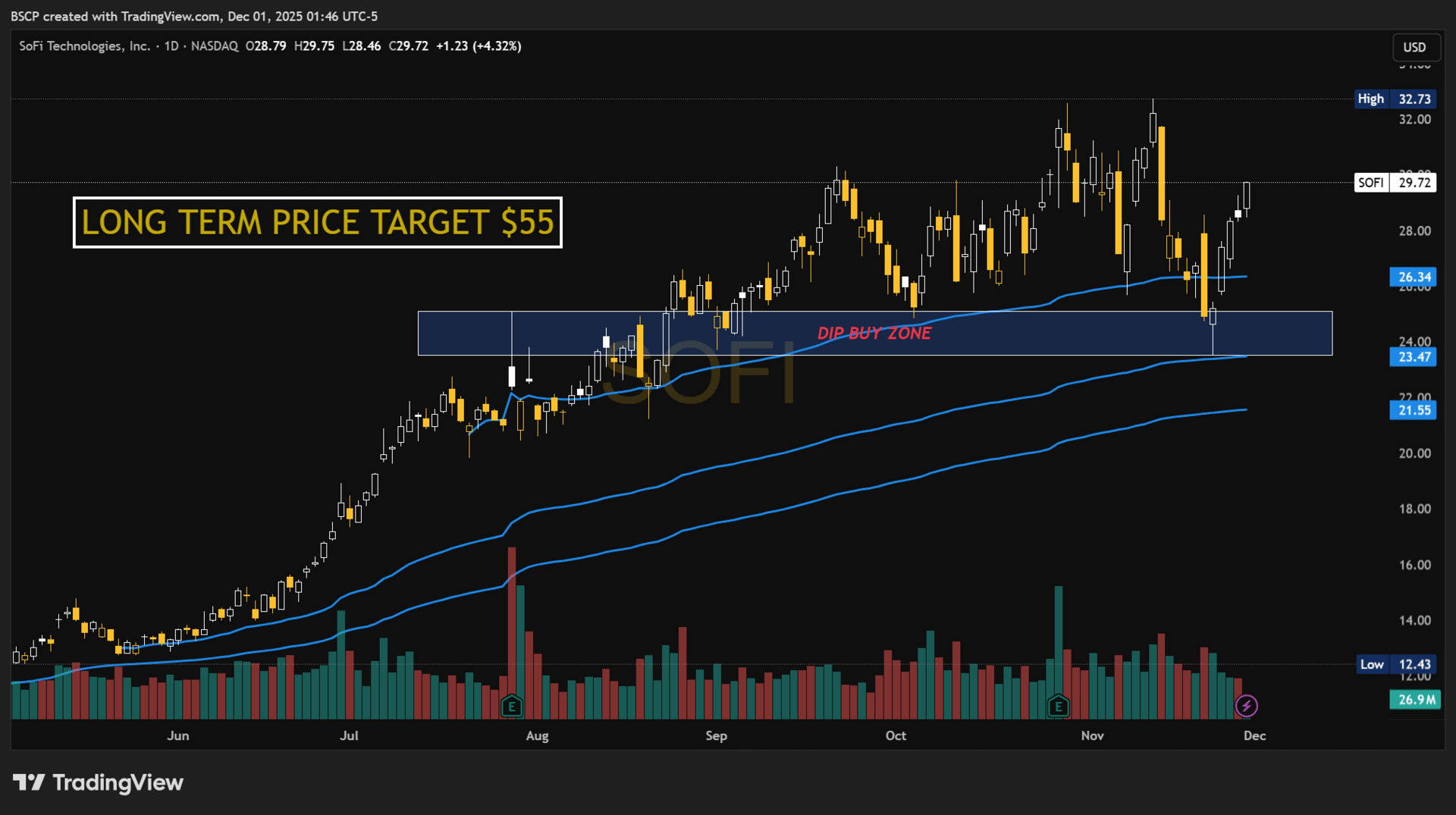Open the USD currency selector
The width and height of the screenshot is (1456, 815).
pyautogui.click(x=1414, y=47)
